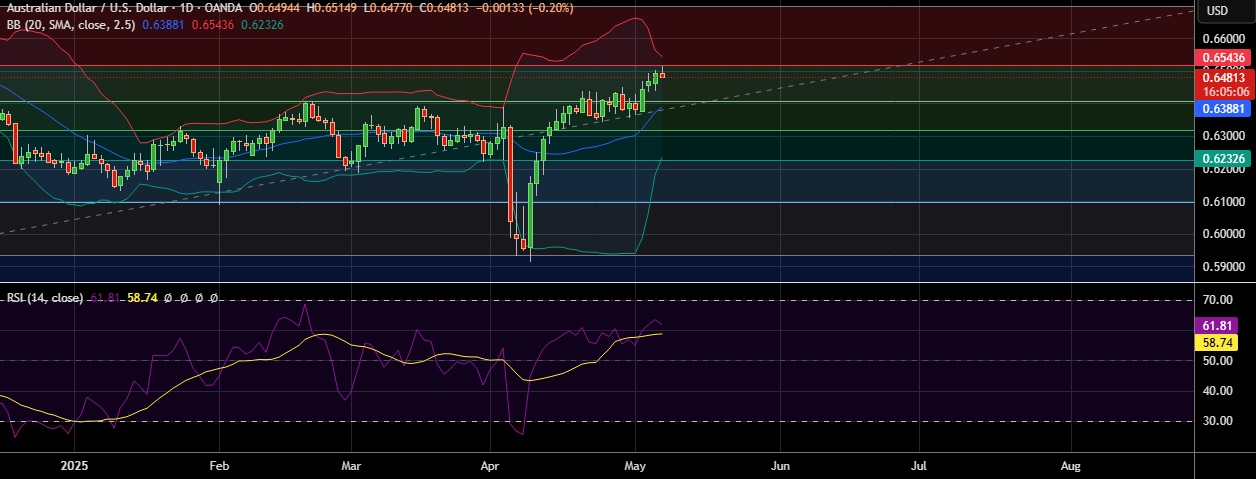Click the Jul label on time axis
Viewport: 1256px width, 479px height.
pyautogui.click(x=919, y=466)
